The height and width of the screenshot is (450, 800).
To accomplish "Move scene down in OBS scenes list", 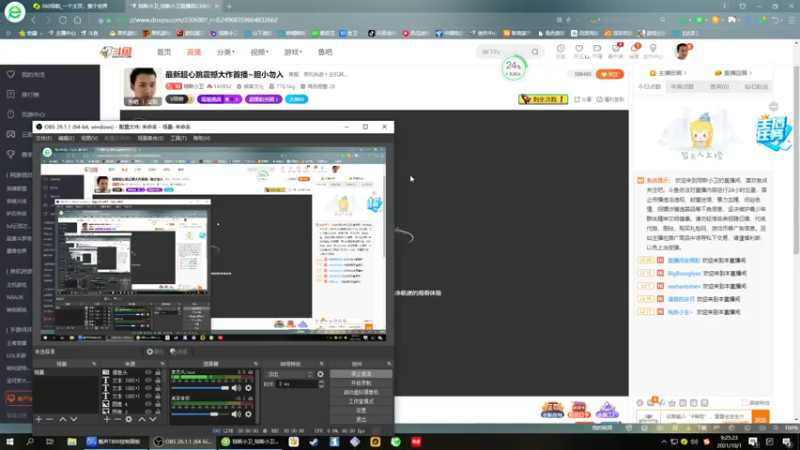I will click(x=74, y=419).
